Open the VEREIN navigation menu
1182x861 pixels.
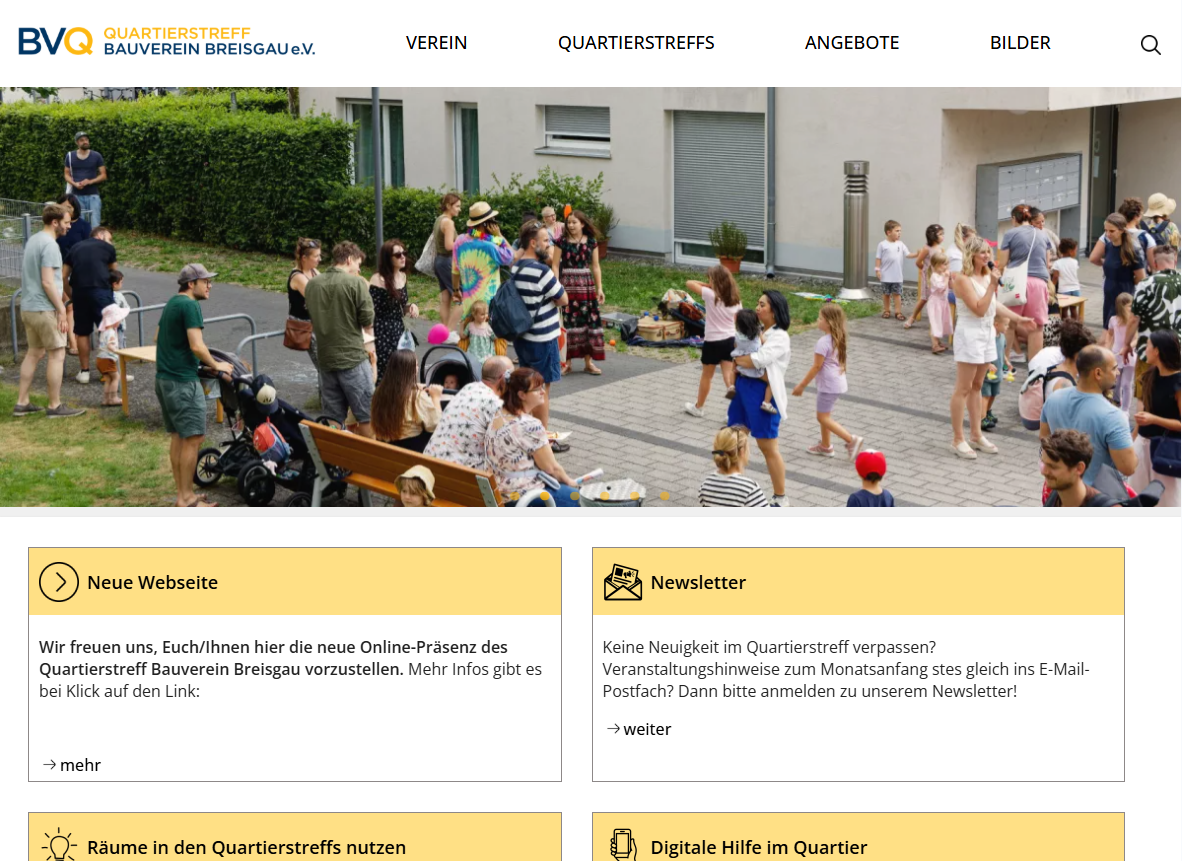[436, 43]
